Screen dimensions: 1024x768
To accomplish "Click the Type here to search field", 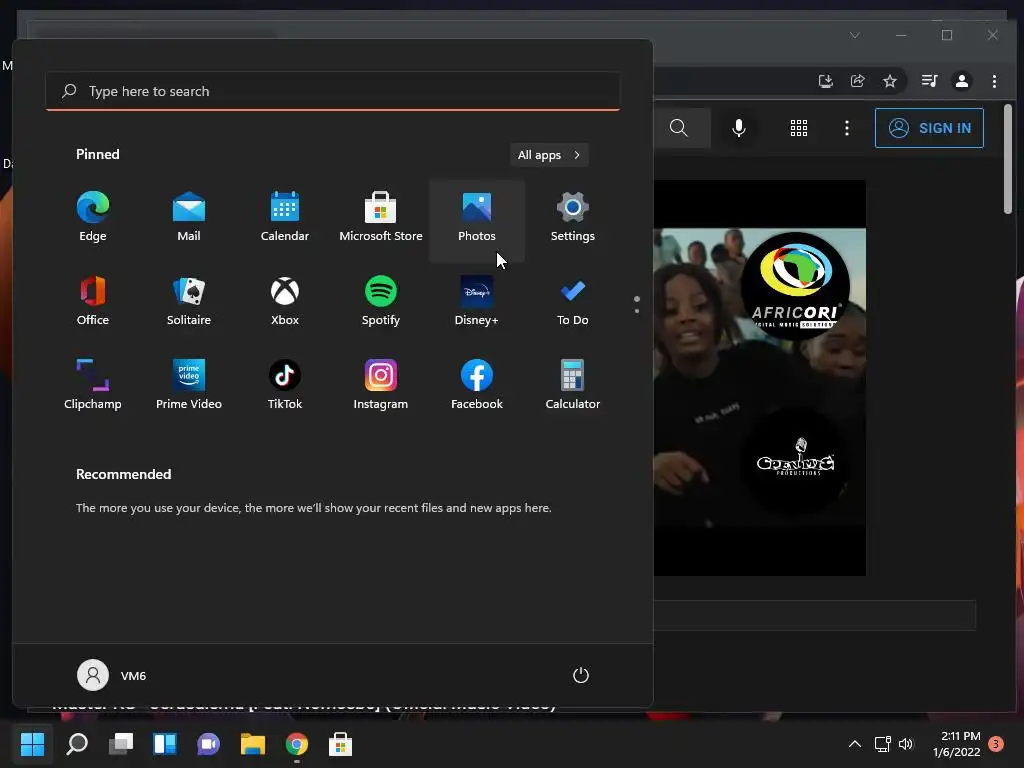I will click(333, 91).
